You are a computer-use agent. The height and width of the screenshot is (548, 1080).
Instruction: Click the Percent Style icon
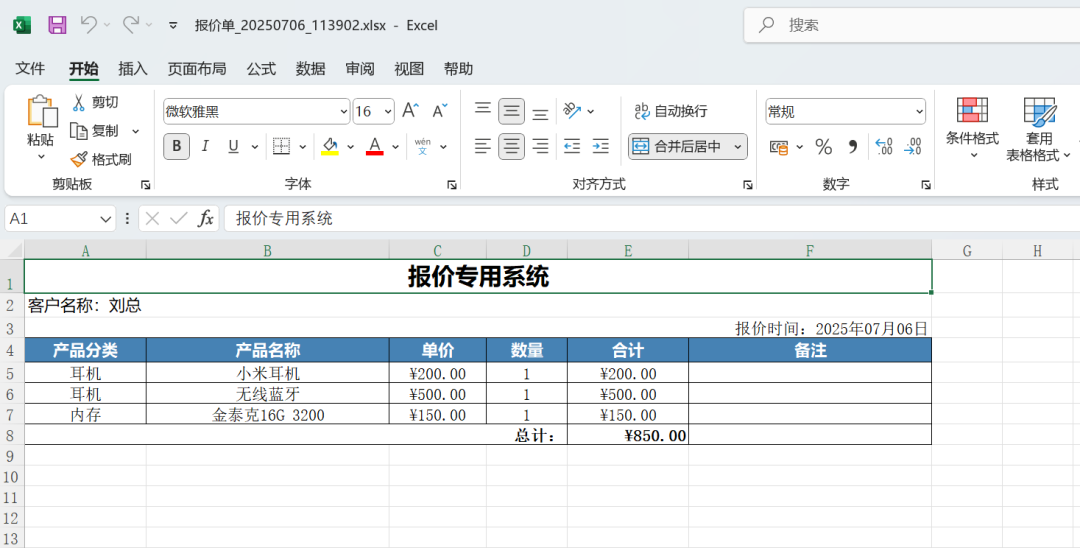click(823, 147)
